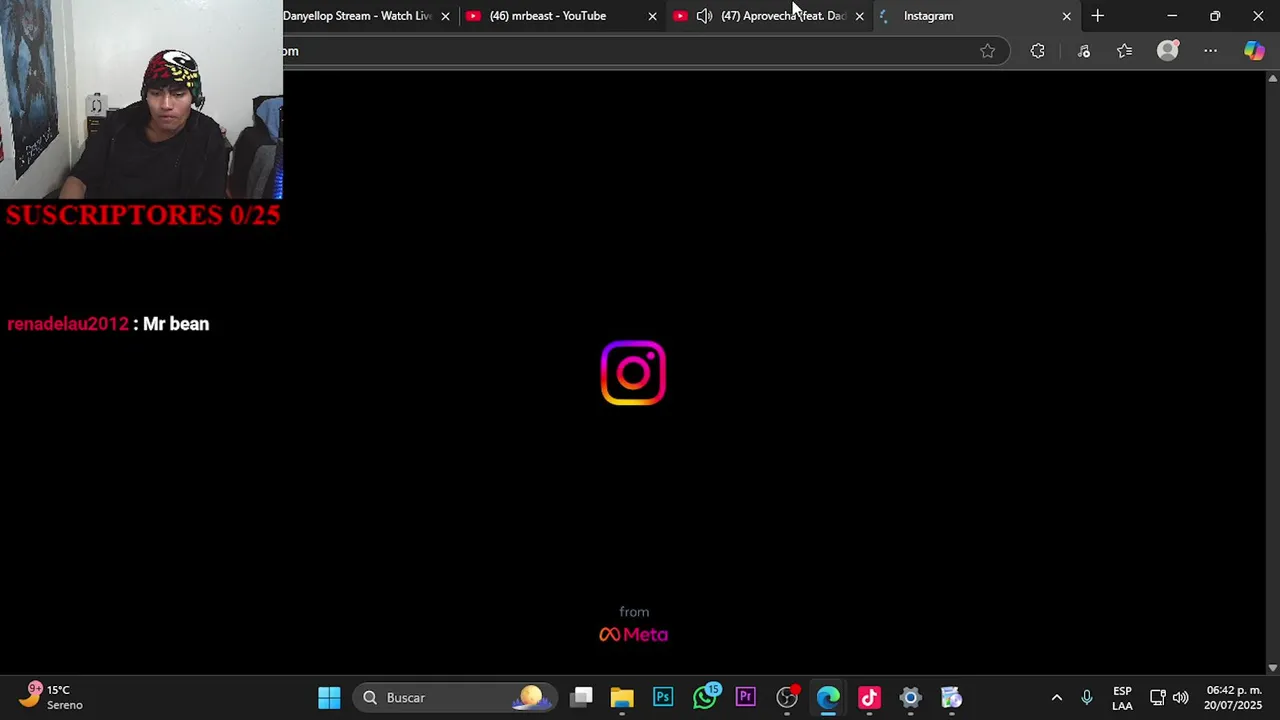This screenshot has width=1280, height=720.
Task: Open Task View from the taskbar
Action: 582,697
